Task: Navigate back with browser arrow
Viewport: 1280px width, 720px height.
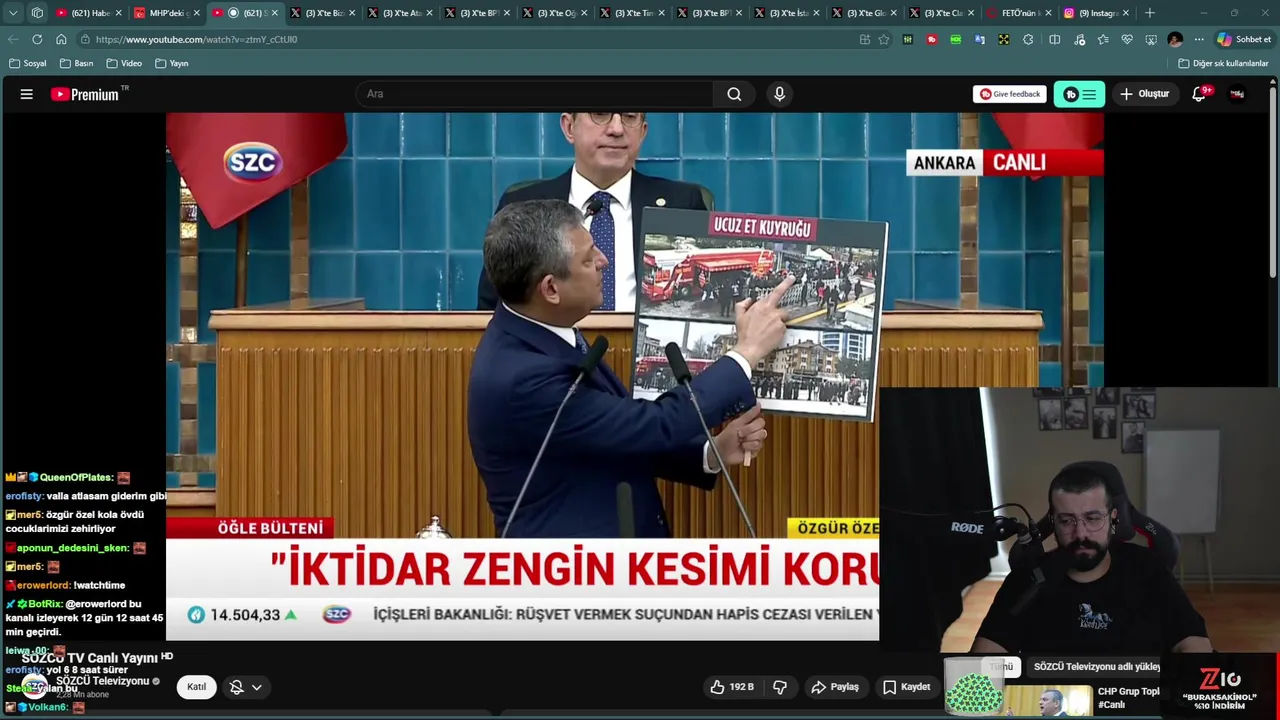Action: (x=13, y=39)
